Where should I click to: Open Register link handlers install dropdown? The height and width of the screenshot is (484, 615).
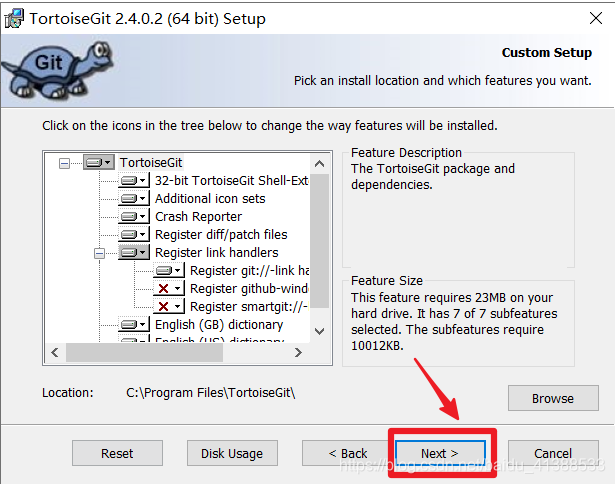tap(134, 252)
